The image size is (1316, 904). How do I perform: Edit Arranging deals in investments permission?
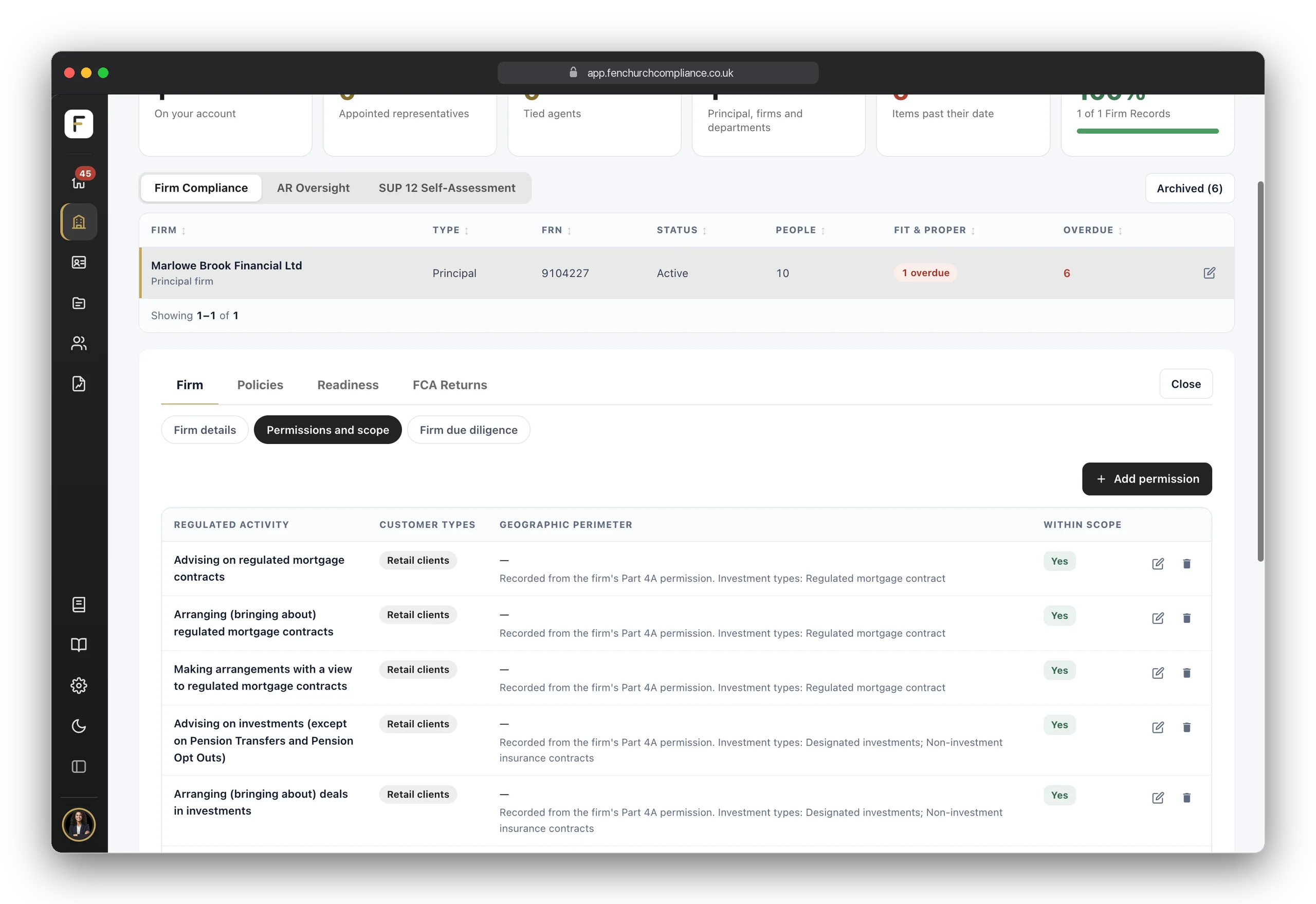pos(1157,798)
